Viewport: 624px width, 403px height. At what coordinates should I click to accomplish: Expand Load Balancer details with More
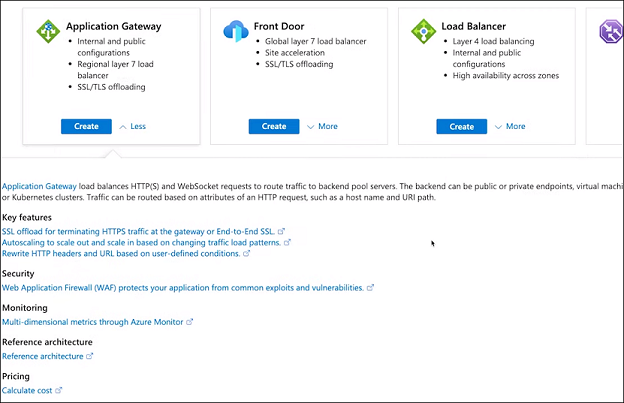point(510,126)
